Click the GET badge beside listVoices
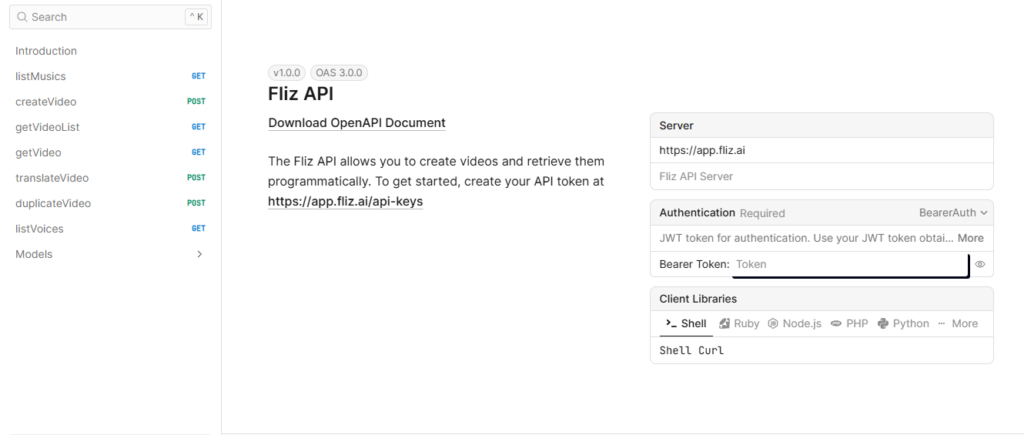 coord(198,229)
